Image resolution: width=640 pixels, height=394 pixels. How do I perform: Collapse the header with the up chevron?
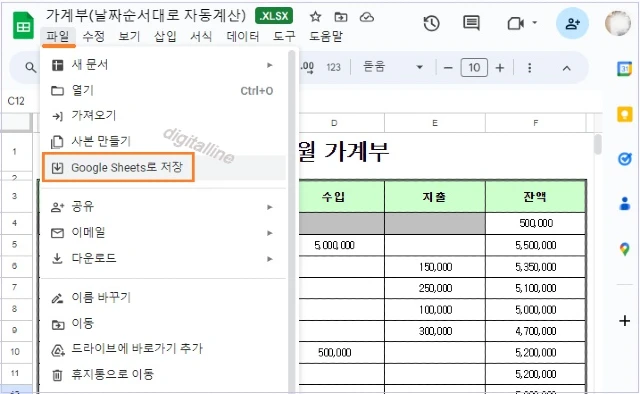(x=566, y=68)
